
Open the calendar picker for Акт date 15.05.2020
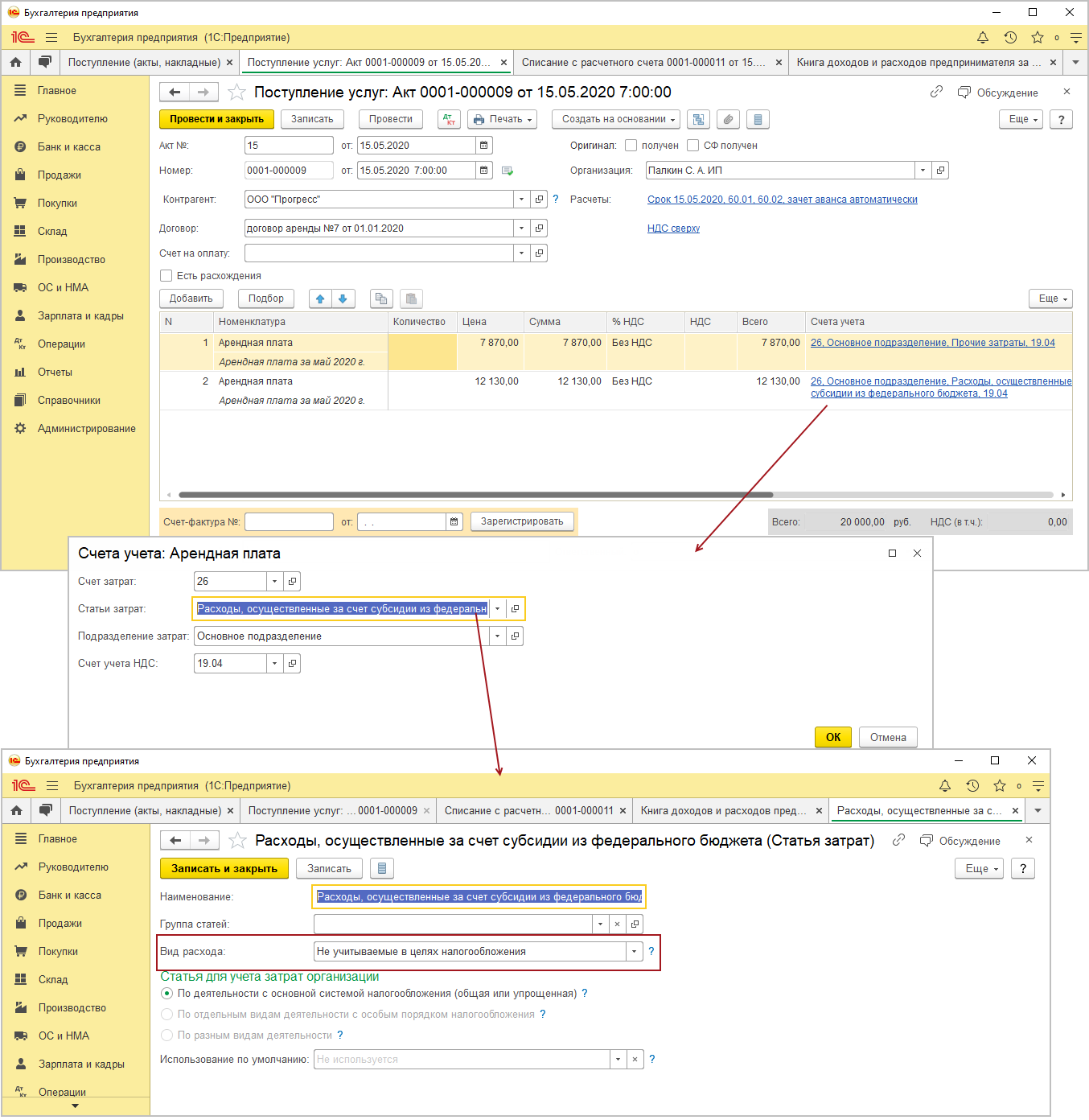[x=484, y=146]
